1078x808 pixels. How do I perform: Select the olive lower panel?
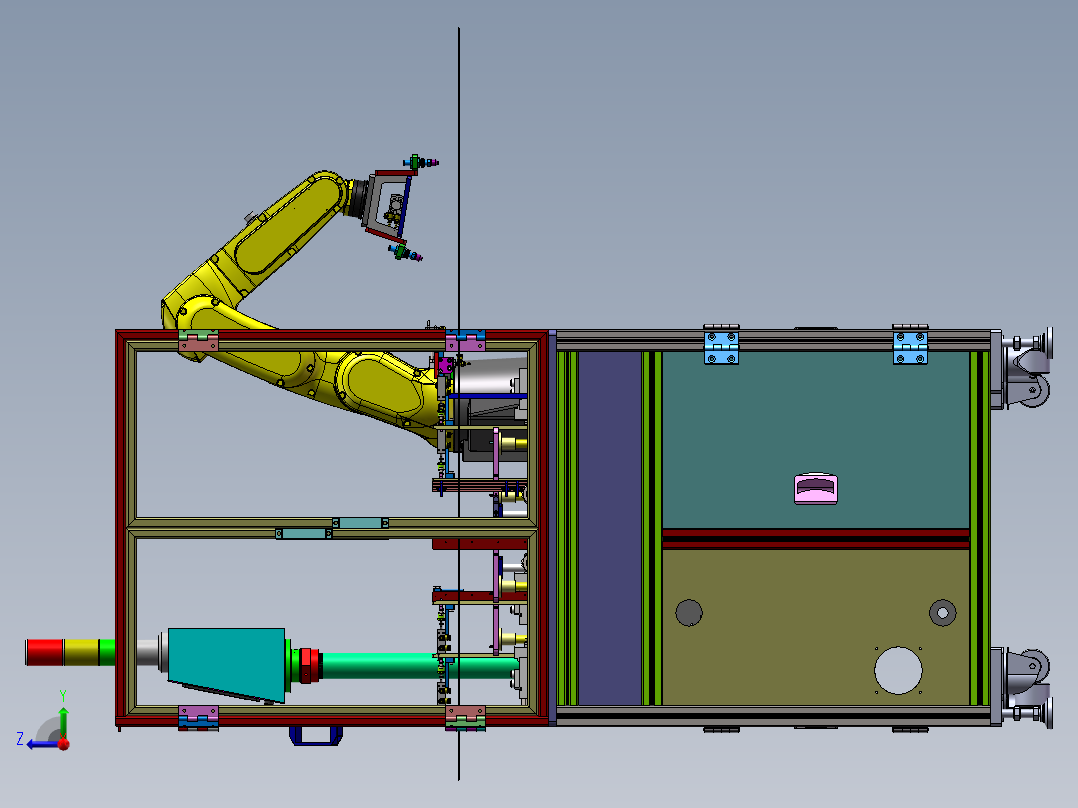pos(815,627)
